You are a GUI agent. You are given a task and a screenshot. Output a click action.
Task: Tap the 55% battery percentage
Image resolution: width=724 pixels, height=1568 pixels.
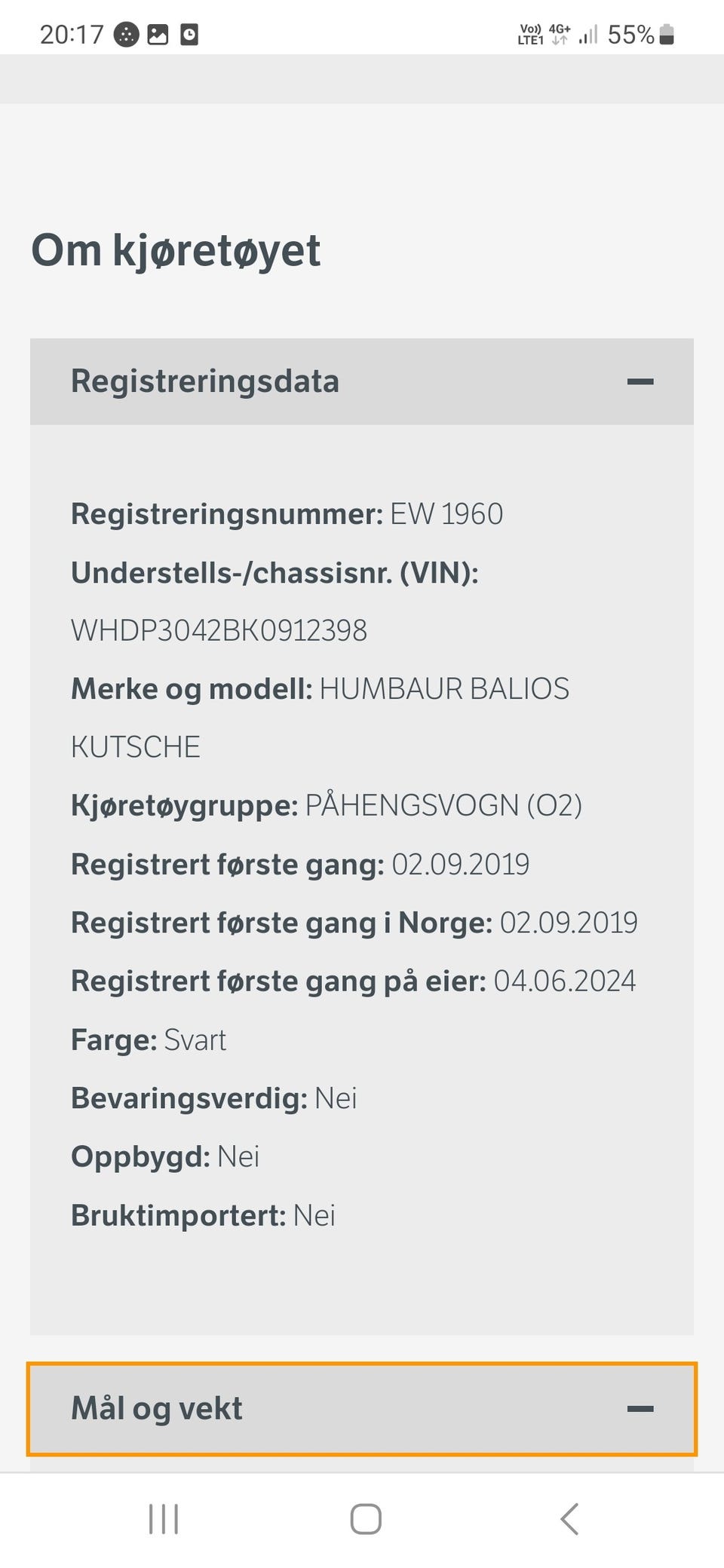631,33
